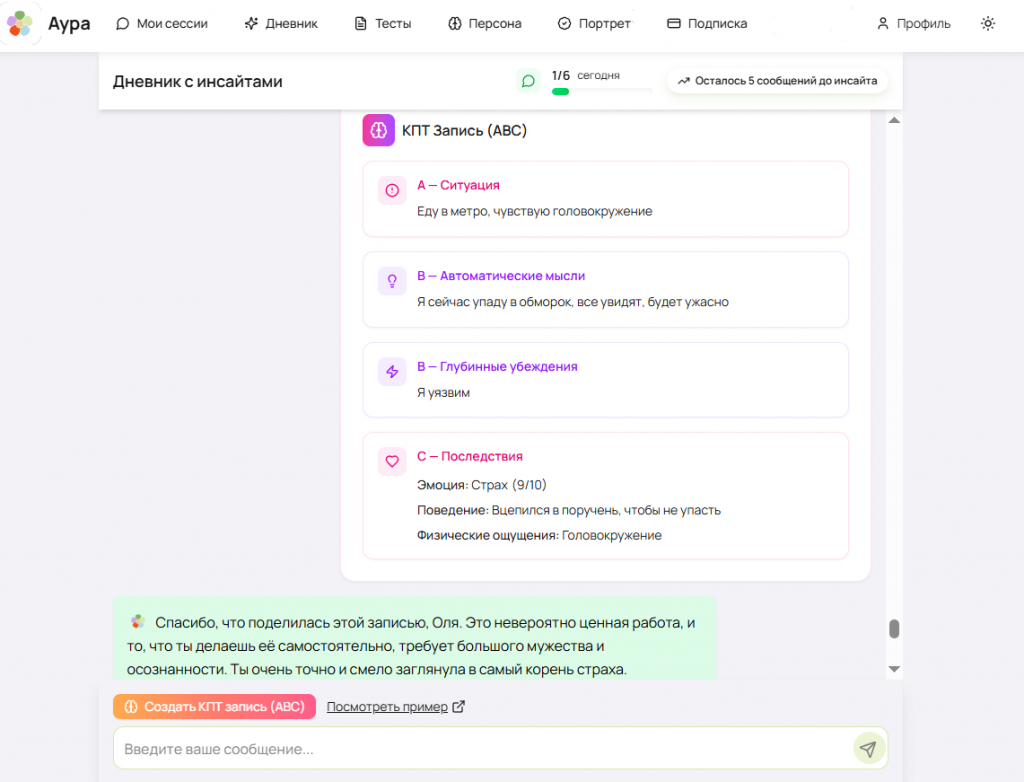
Task: Click the Ситуация alert circle icon
Action: pos(392,190)
